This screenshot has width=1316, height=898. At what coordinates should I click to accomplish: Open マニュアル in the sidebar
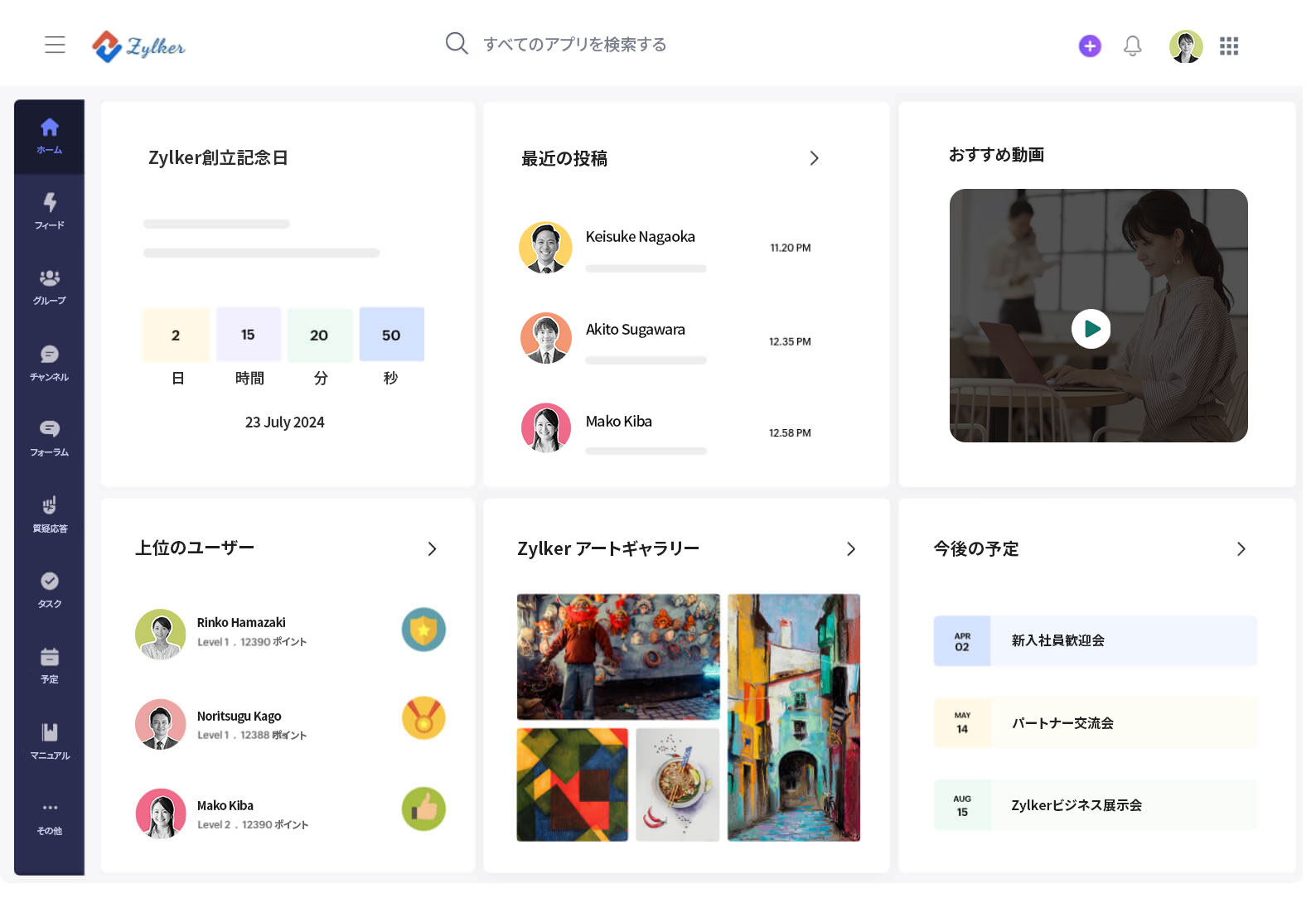(50, 742)
